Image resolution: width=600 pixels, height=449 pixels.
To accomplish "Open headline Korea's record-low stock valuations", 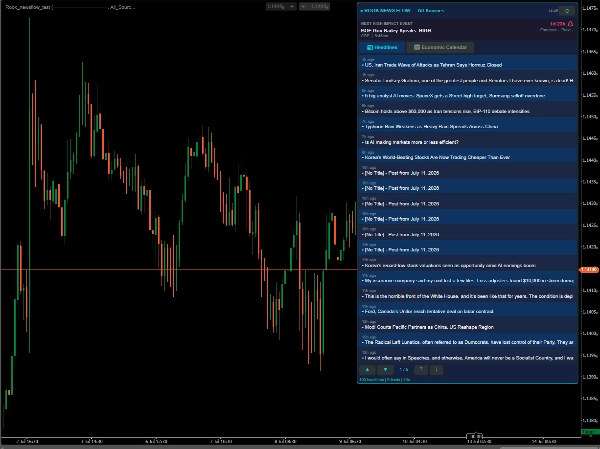I will (468, 263).
